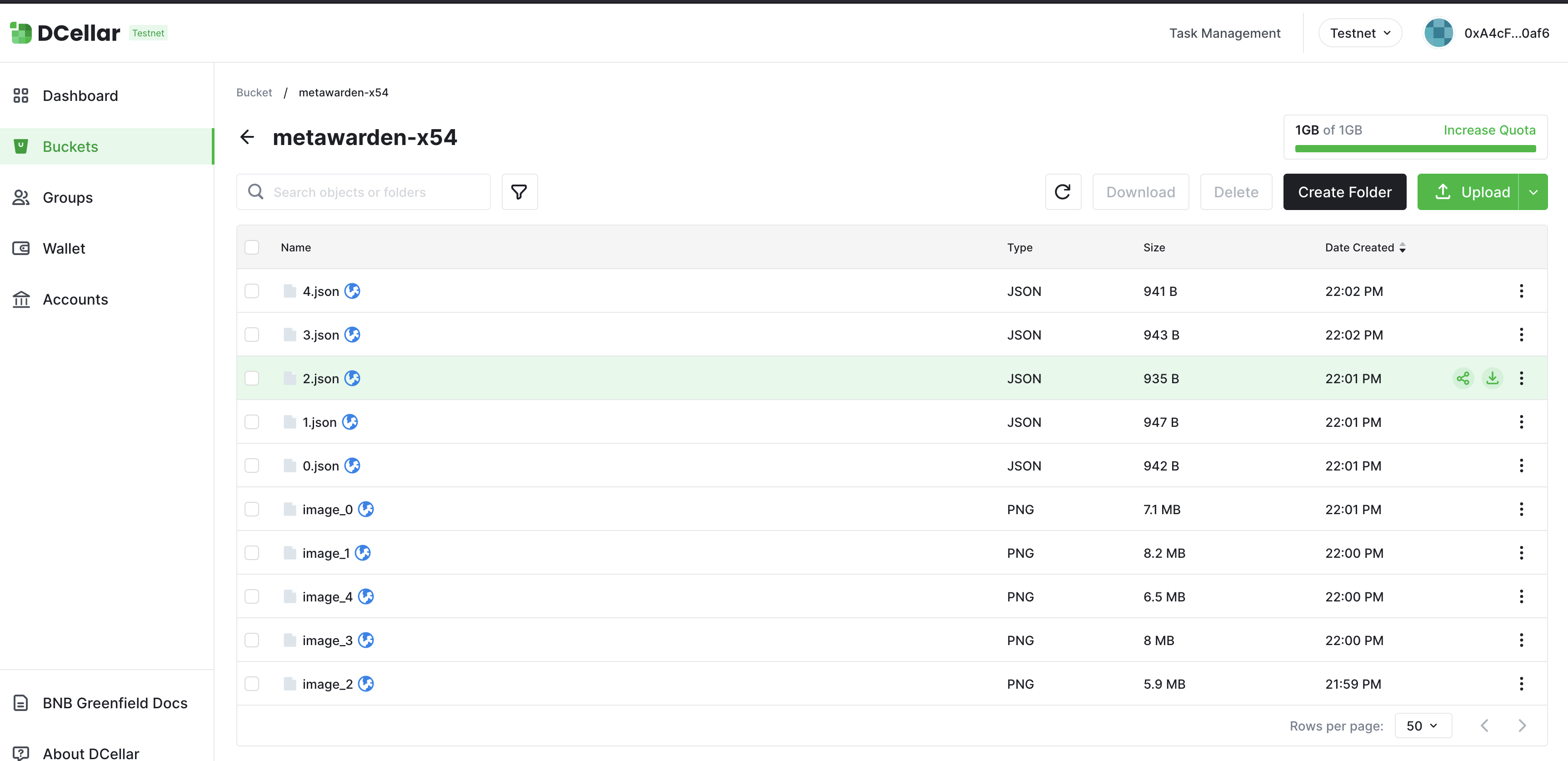The width and height of the screenshot is (1568, 761).
Task: Click the download icon on 2.json row
Action: [1492, 378]
